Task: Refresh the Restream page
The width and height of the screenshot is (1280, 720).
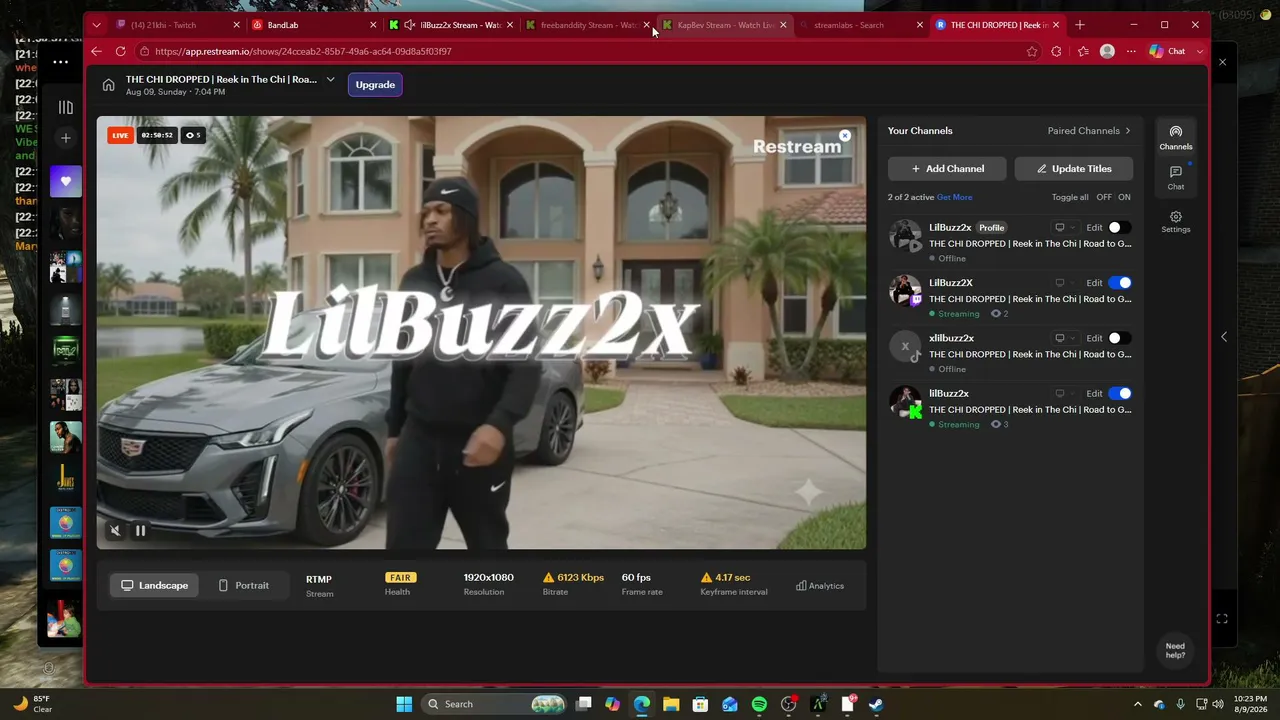Action: pos(121,51)
